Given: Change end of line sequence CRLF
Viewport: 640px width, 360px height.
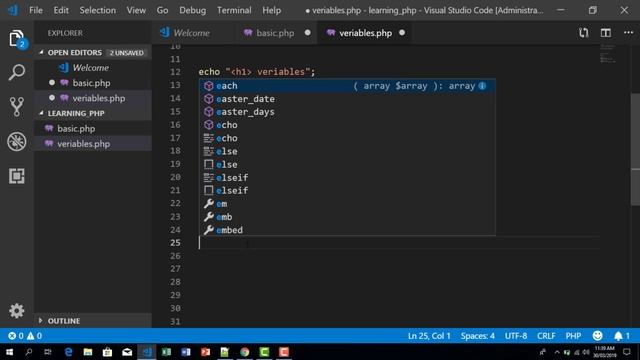Looking at the screenshot, I should pos(546,336).
